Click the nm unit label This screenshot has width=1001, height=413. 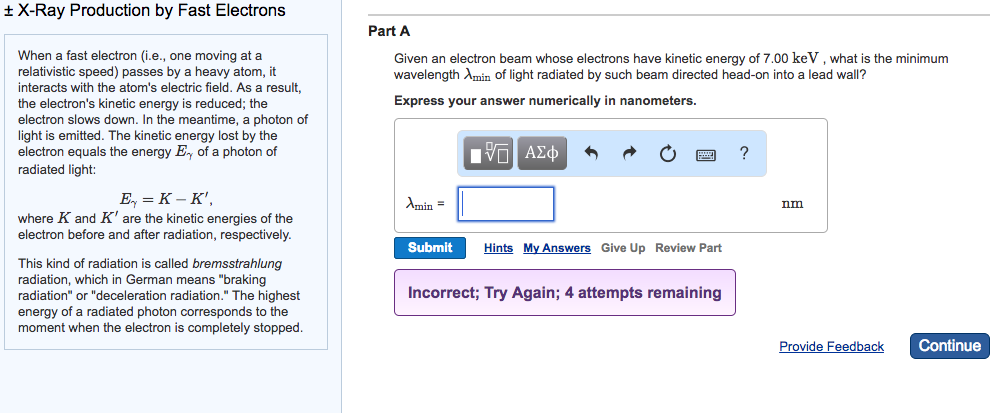pyautogui.click(x=791, y=204)
